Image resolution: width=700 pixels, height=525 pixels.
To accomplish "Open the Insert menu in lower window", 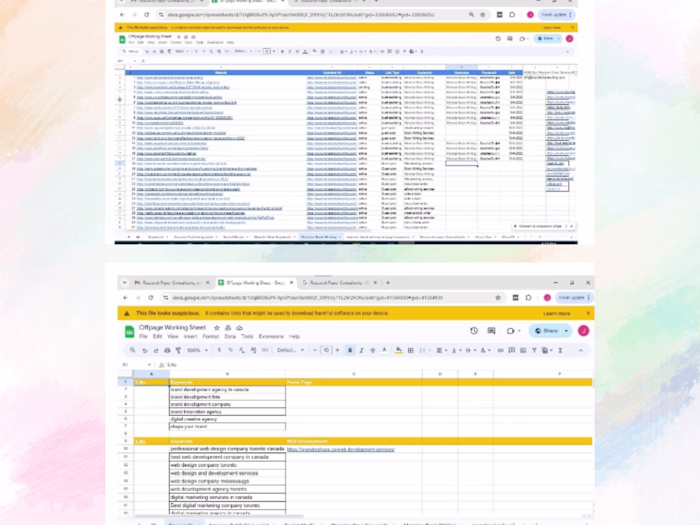I will 190,337.
